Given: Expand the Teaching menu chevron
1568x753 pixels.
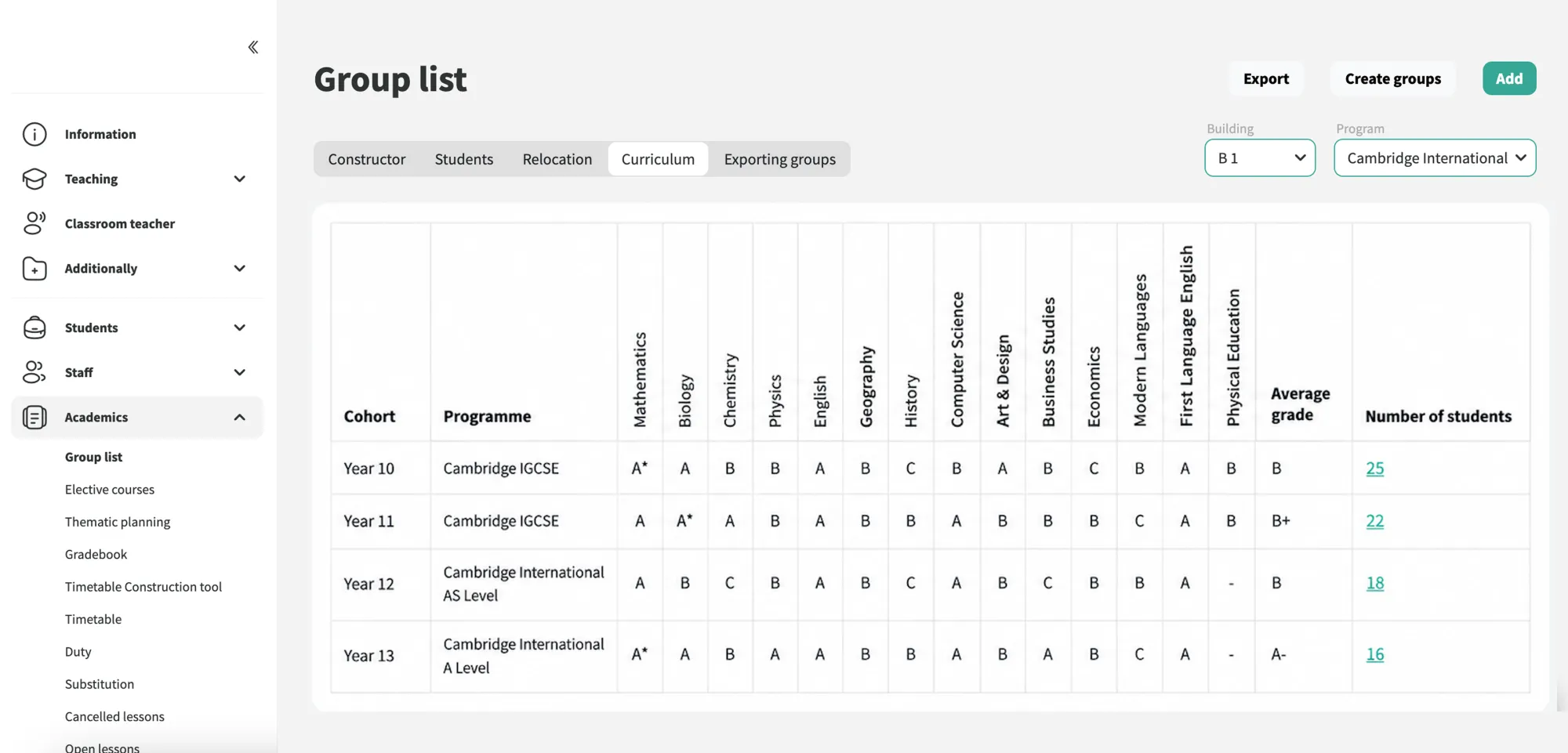Looking at the screenshot, I should 240,179.
